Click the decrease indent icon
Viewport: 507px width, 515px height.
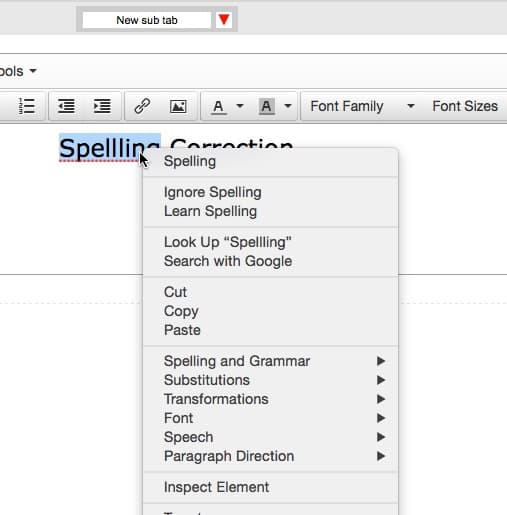pyautogui.click(x=66, y=106)
